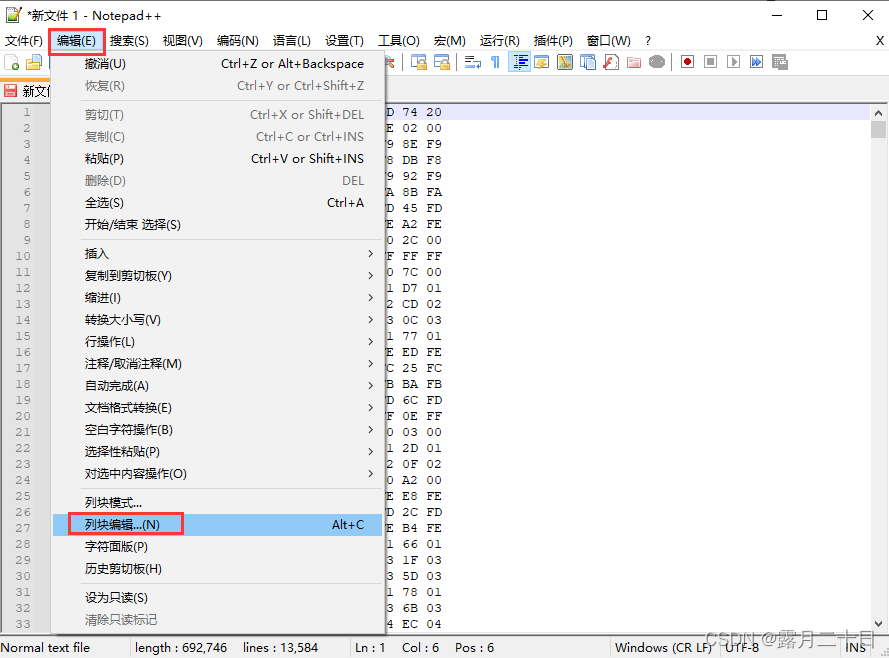Image resolution: width=889 pixels, height=658 pixels.
Task: Open the 设置(T) menu
Action: coord(344,41)
